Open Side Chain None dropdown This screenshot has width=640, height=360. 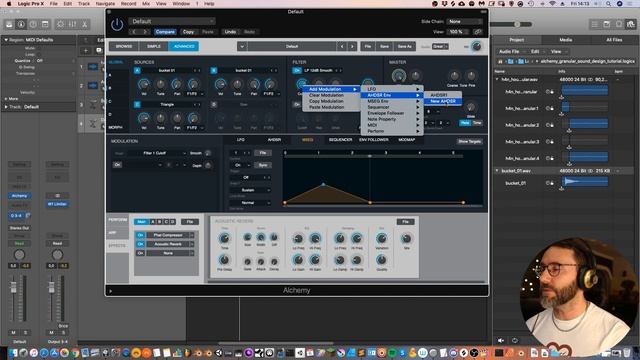pyautogui.click(x=464, y=21)
